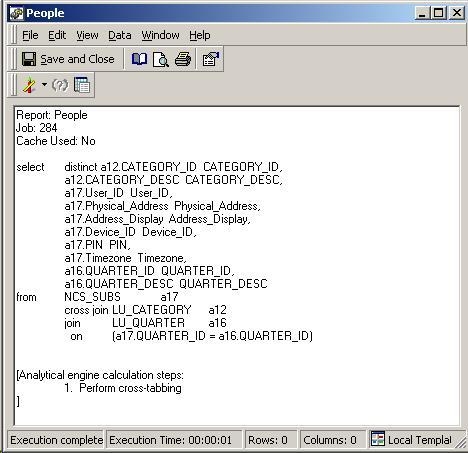Click 'a17.Physical_Address' SQL line
468x453 pixels.
[162, 206]
